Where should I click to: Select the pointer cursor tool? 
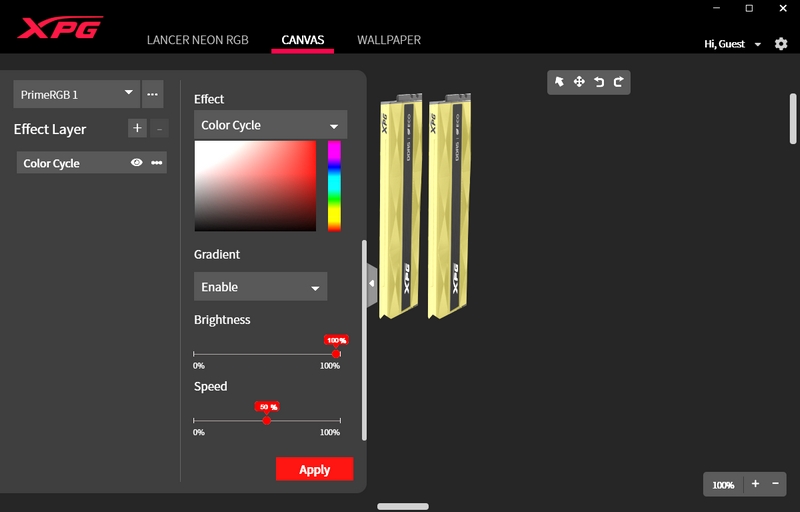click(x=560, y=82)
